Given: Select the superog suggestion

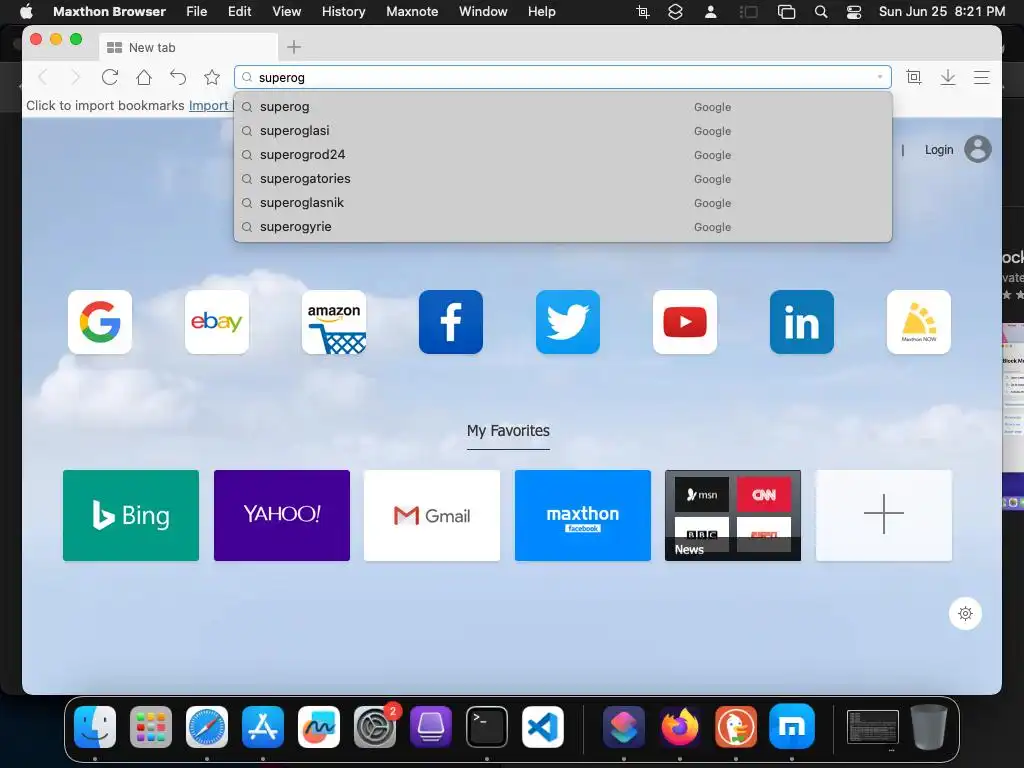Looking at the screenshot, I should [x=563, y=106].
